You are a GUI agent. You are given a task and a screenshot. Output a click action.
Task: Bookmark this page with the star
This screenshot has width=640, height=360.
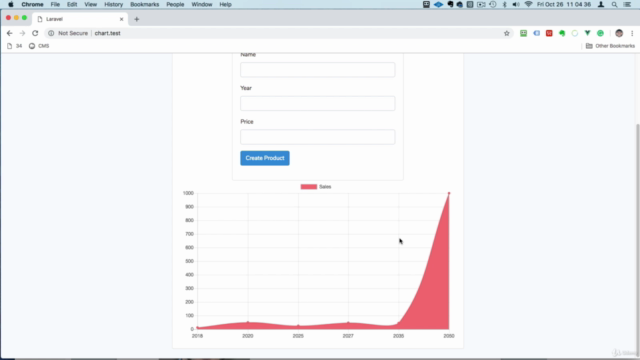(x=507, y=33)
